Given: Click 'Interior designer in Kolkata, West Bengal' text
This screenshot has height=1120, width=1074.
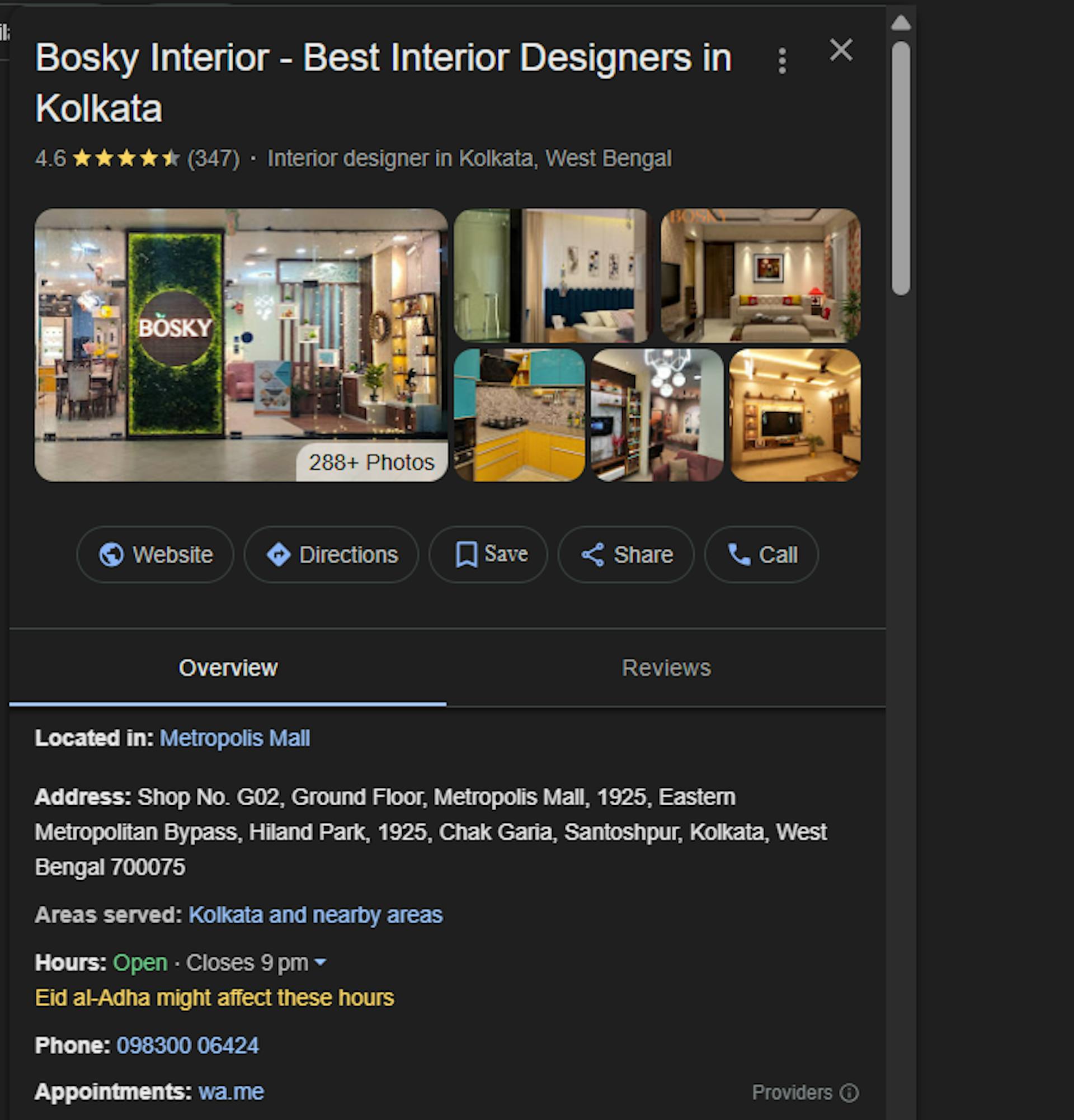Looking at the screenshot, I should coord(469,158).
